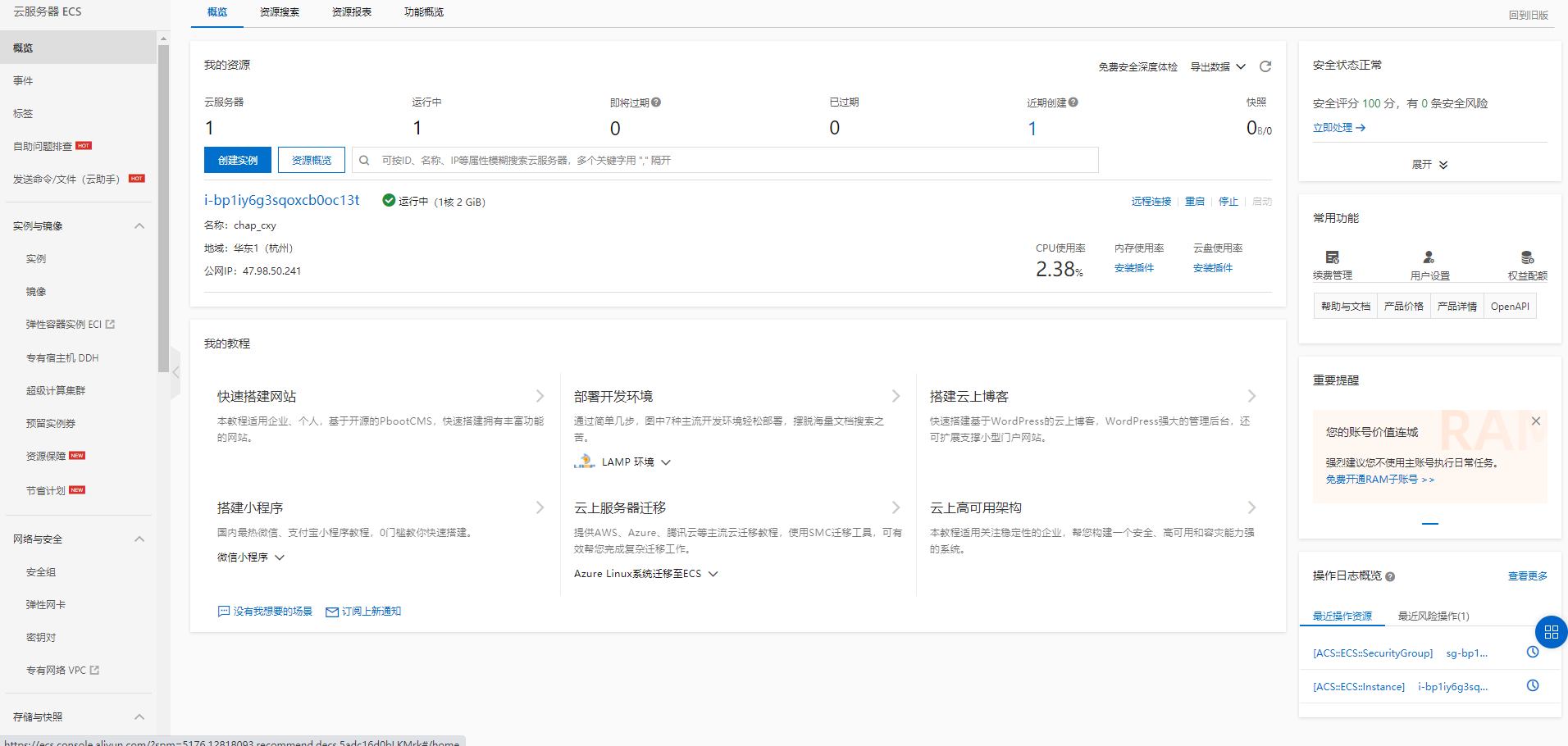This screenshot has height=746, width=1568.
Task: Click the reminder carousel indicator bar
Action: pos(1430,523)
